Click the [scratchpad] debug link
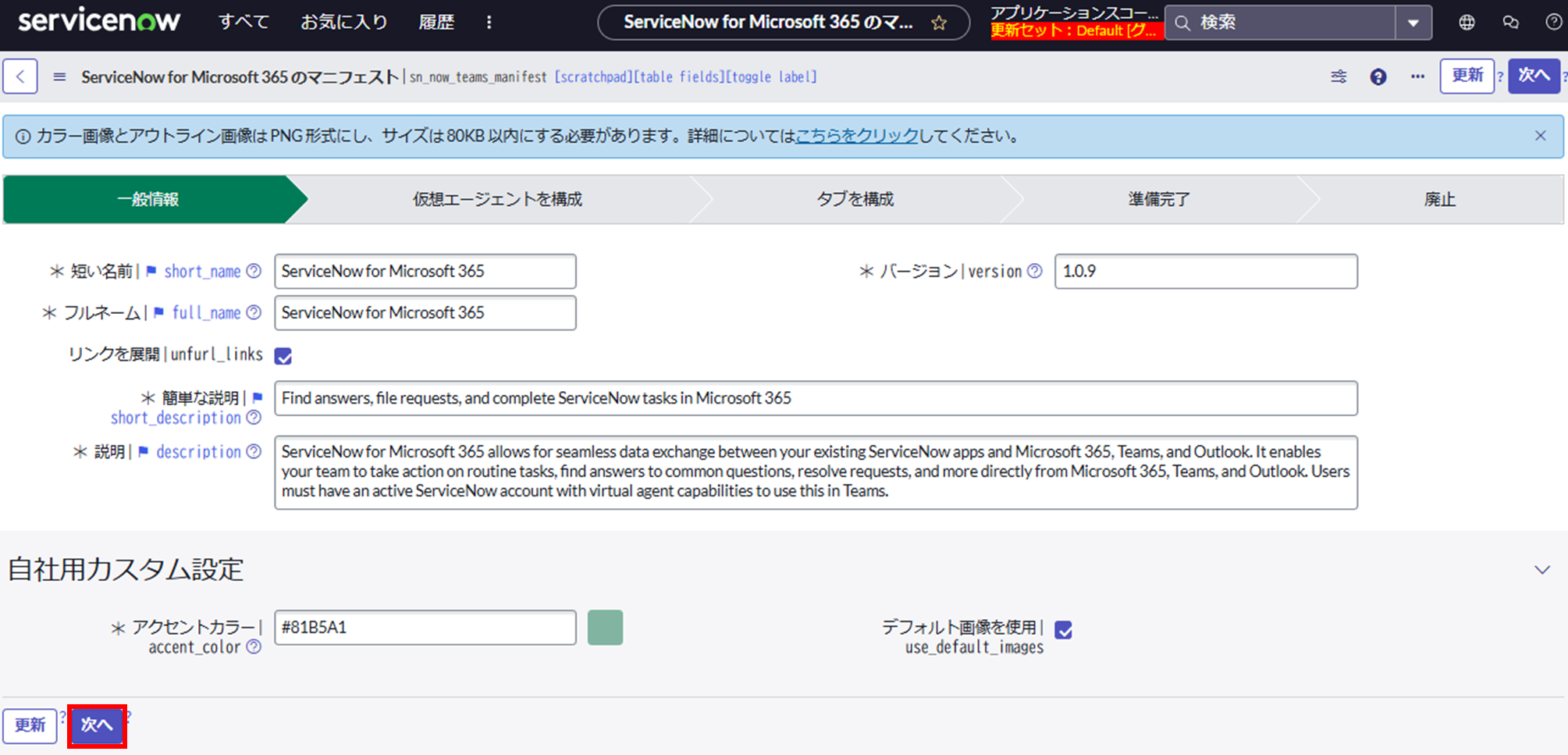This screenshot has width=1568, height=755. [593, 77]
